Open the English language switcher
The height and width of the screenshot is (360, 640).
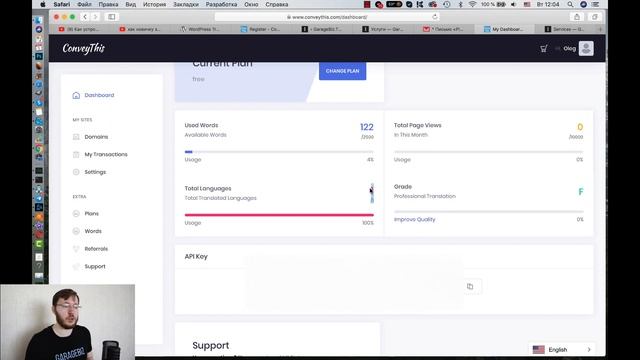562,349
